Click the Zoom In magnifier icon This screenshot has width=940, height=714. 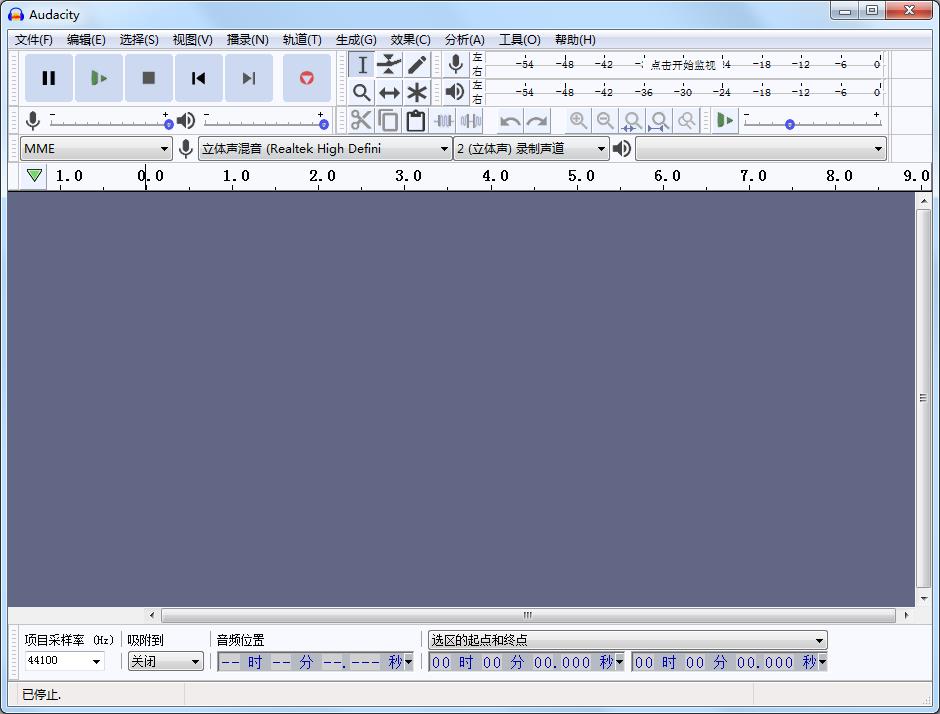[579, 120]
